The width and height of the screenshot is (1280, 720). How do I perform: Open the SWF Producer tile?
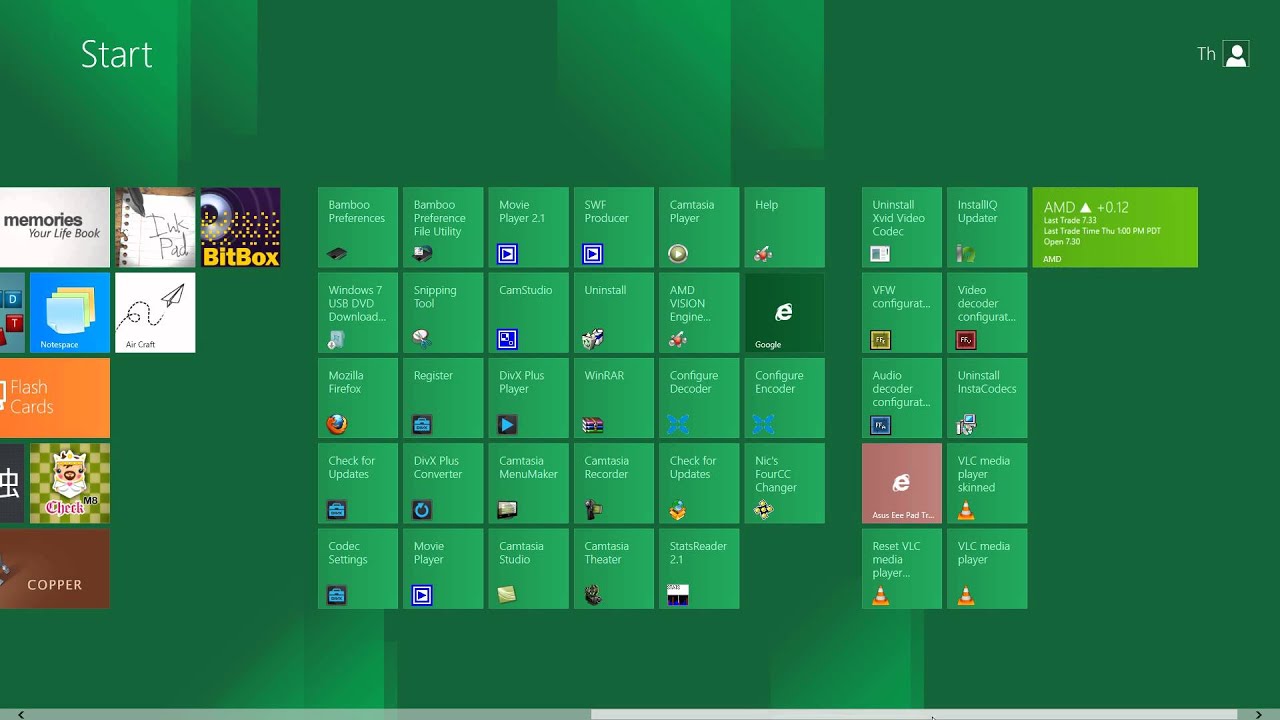(613, 227)
